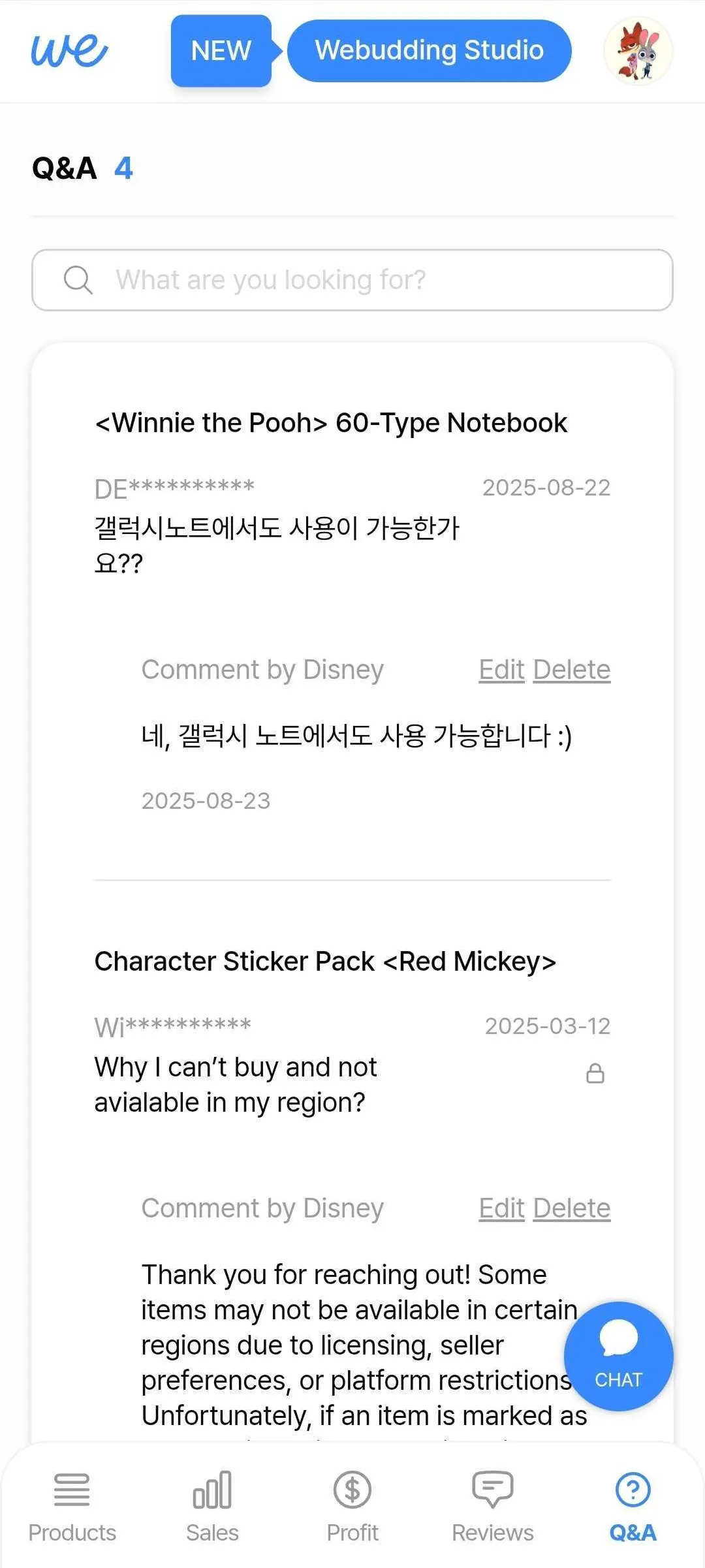Viewport: 705px width, 1568px height.
Task: Open Winnie the Pooh 60-Type Notebook title
Action: [x=331, y=423]
